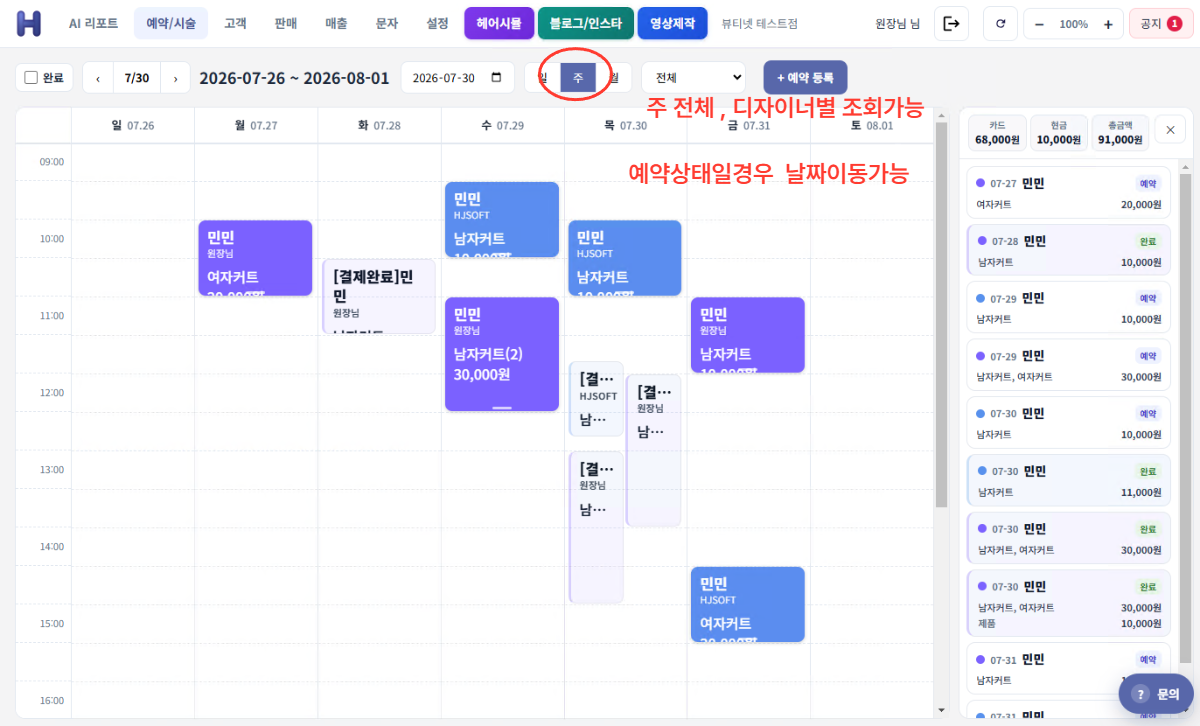Open the 문의 help bubble
The height and width of the screenshot is (726, 1200).
(1156, 693)
